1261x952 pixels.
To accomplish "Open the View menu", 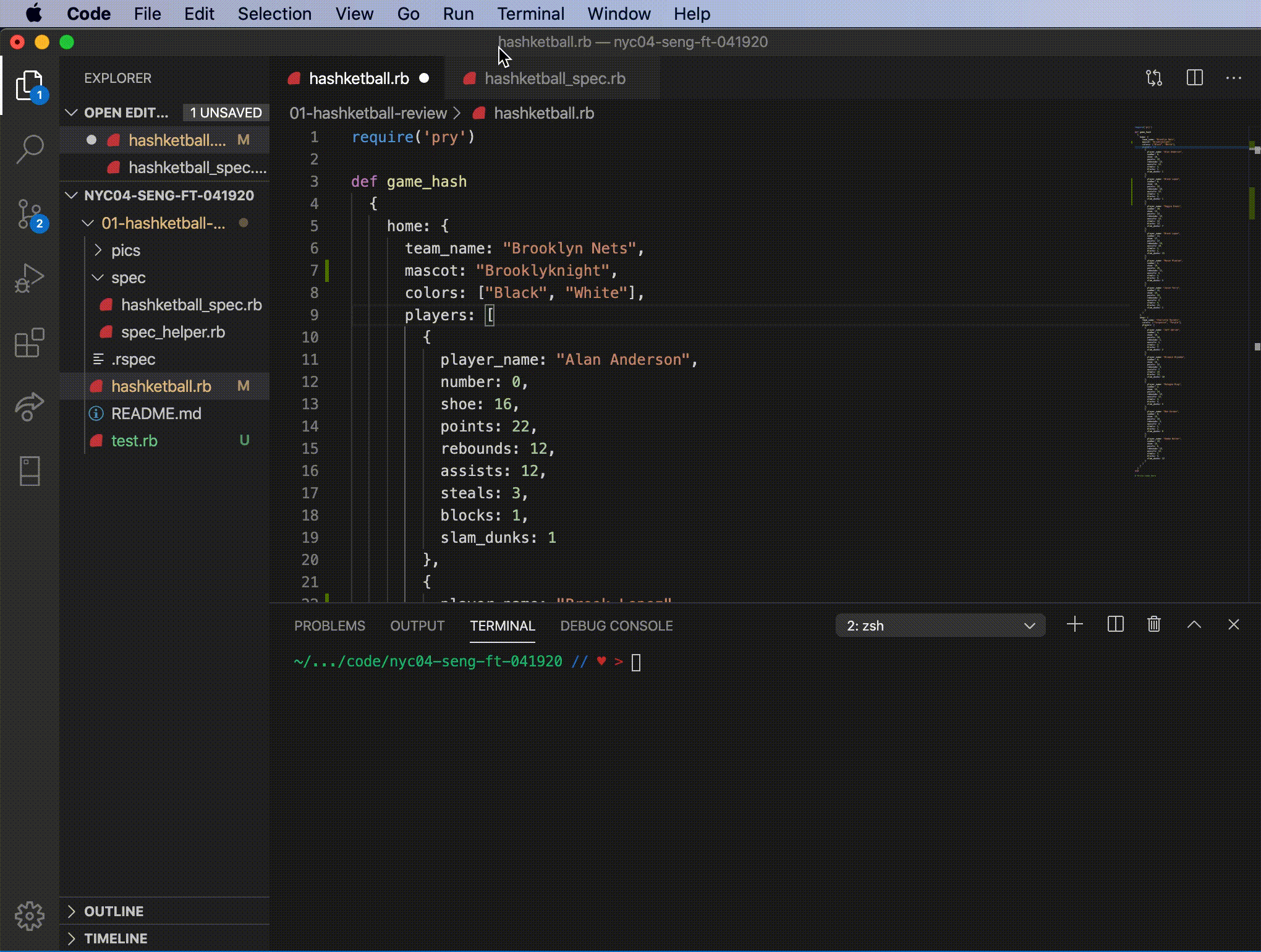I will click(x=354, y=14).
